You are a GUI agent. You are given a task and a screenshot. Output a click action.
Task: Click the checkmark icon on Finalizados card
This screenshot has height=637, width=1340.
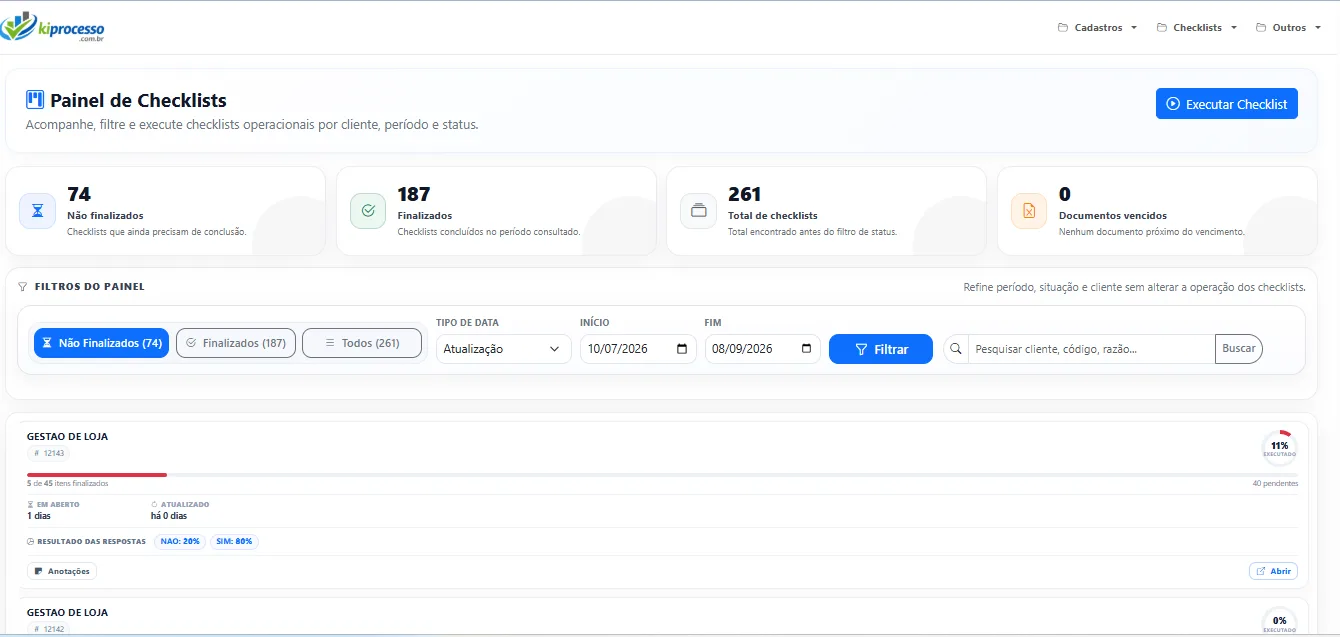click(368, 211)
